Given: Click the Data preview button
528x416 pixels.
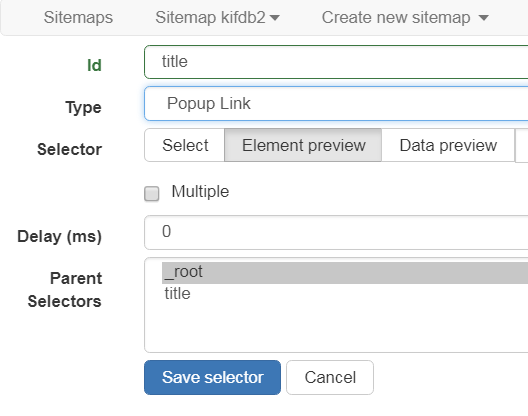Looking at the screenshot, I should coord(448,145).
